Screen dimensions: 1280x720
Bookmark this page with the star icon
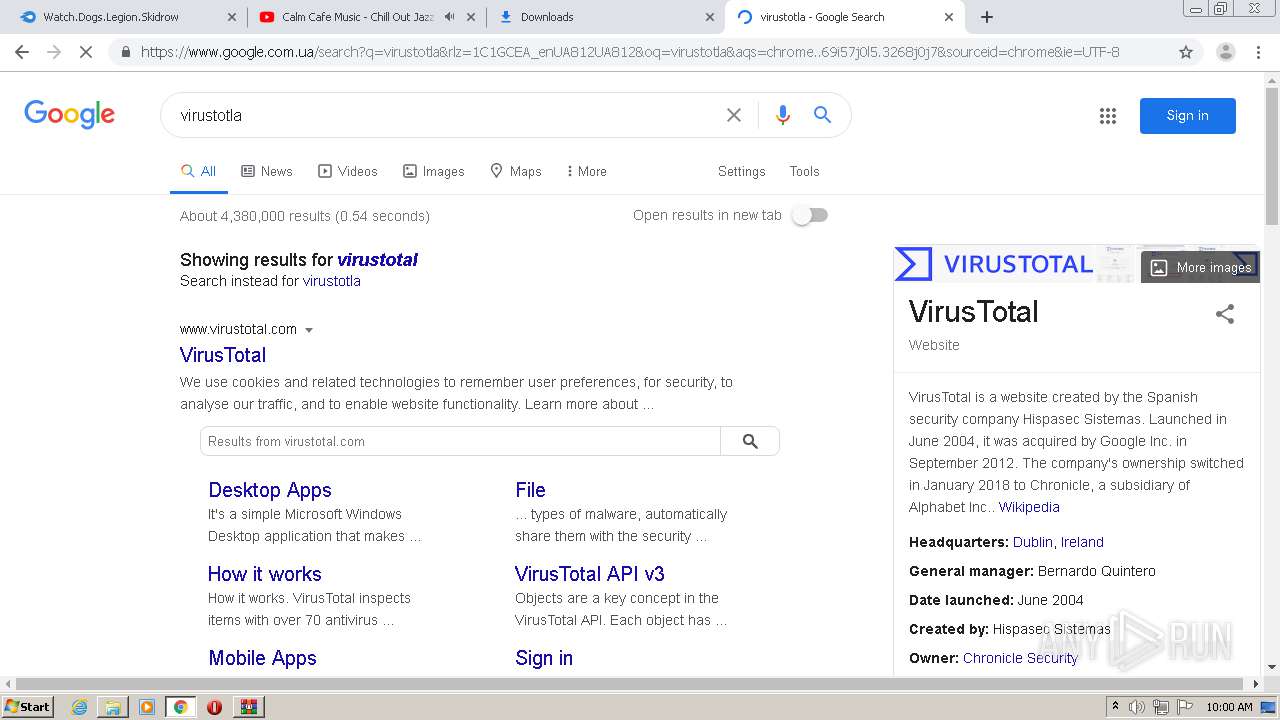1186,52
